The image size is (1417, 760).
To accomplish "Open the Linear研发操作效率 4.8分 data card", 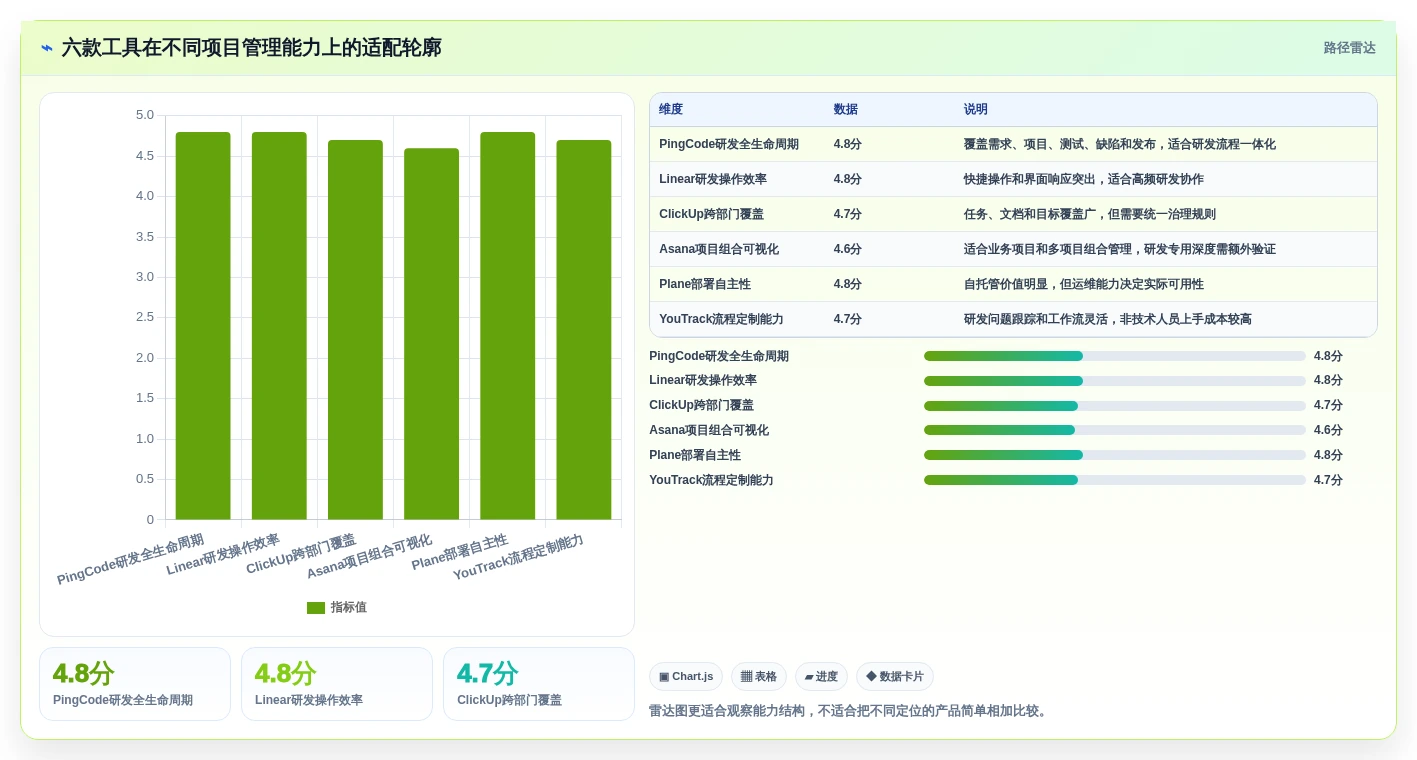I will 337,684.
